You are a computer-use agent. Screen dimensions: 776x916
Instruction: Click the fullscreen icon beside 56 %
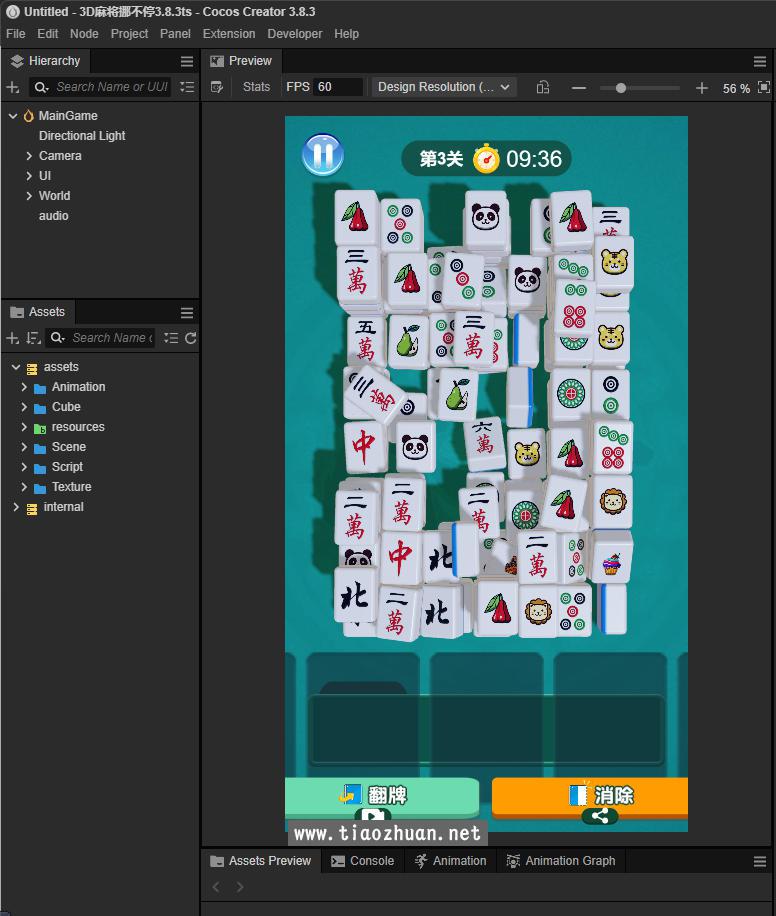pyautogui.click(x=764, y=88)
